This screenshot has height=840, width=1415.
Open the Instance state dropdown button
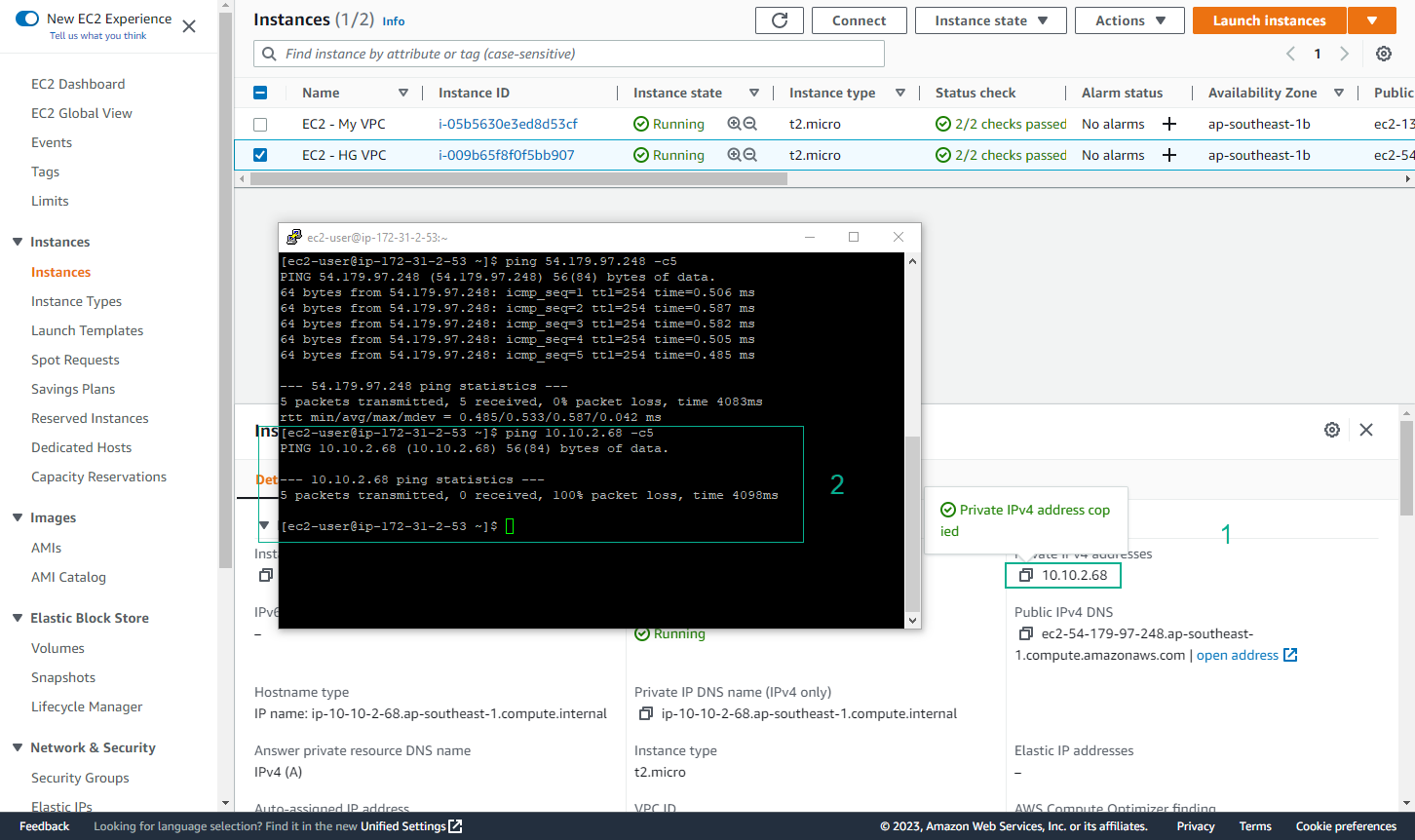click(x=991, y=20)
